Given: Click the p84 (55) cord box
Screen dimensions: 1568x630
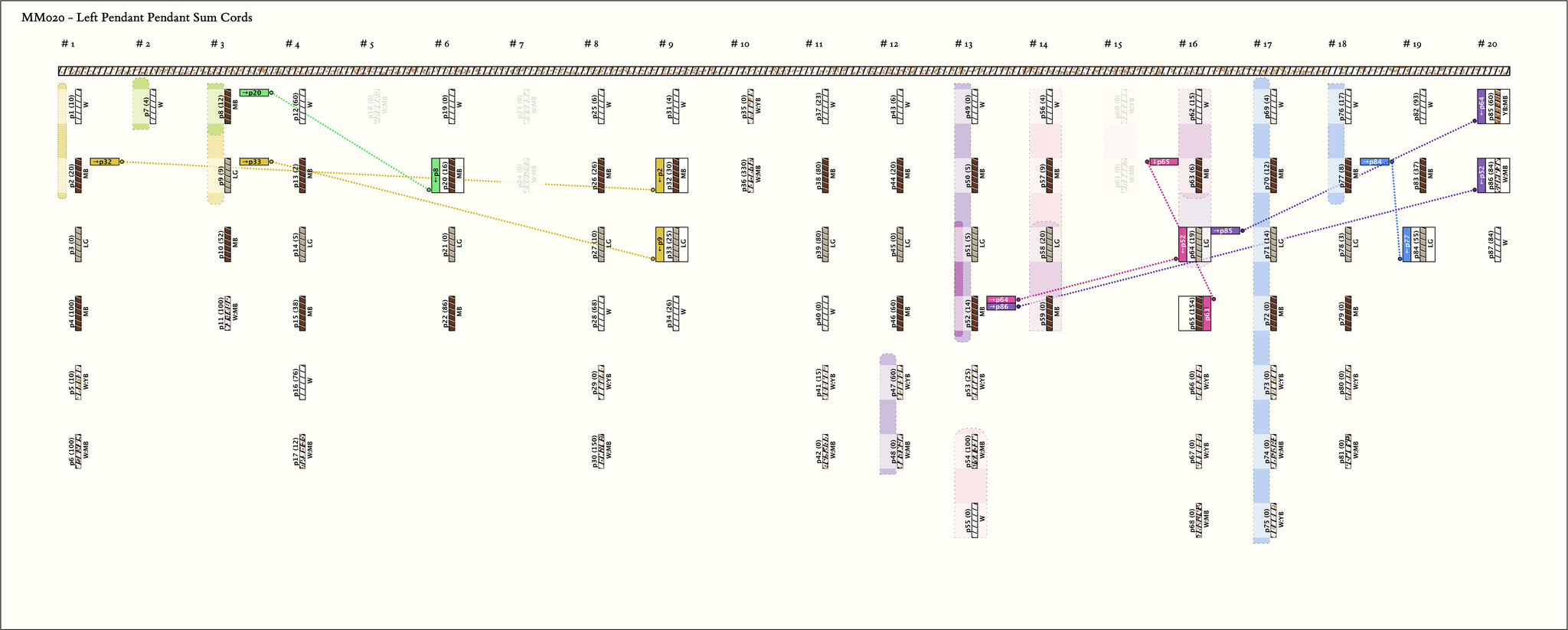Looking at the screenshot, I should (1419, 244).
